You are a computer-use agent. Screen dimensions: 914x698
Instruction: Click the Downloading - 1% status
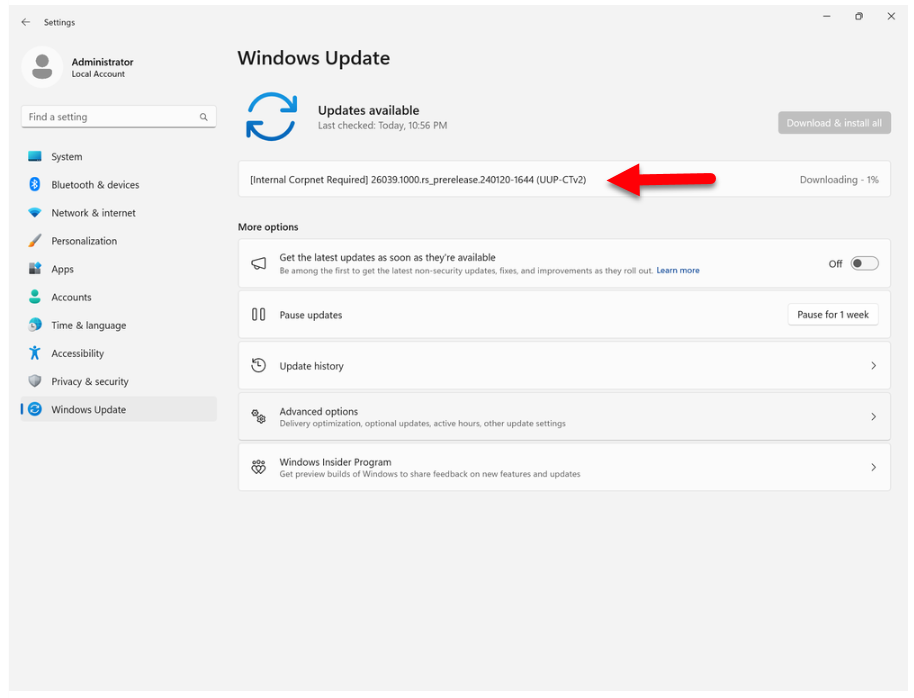tap(839, 180)
